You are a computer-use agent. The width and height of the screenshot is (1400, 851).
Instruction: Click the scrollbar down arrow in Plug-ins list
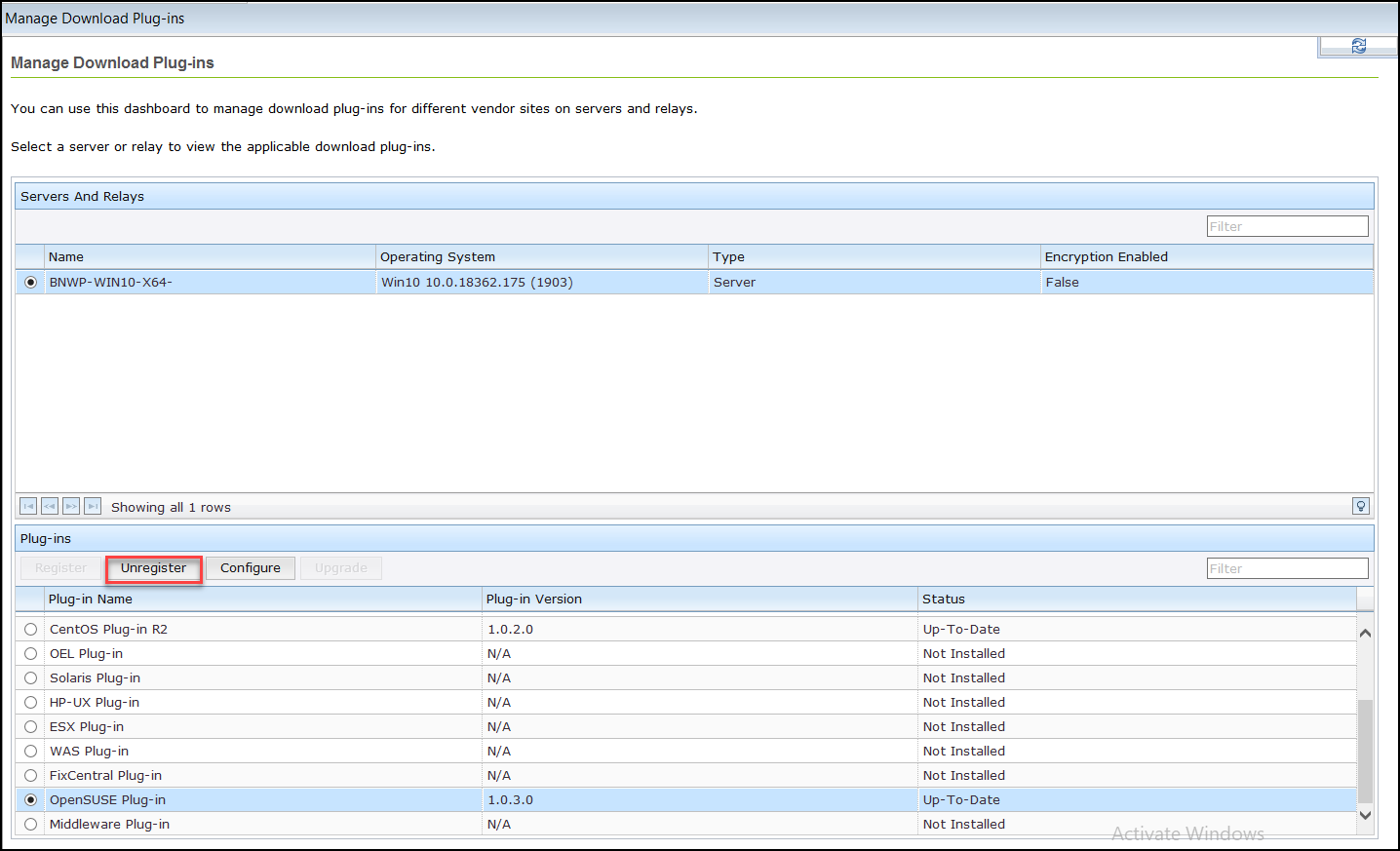pos(1365,814)
